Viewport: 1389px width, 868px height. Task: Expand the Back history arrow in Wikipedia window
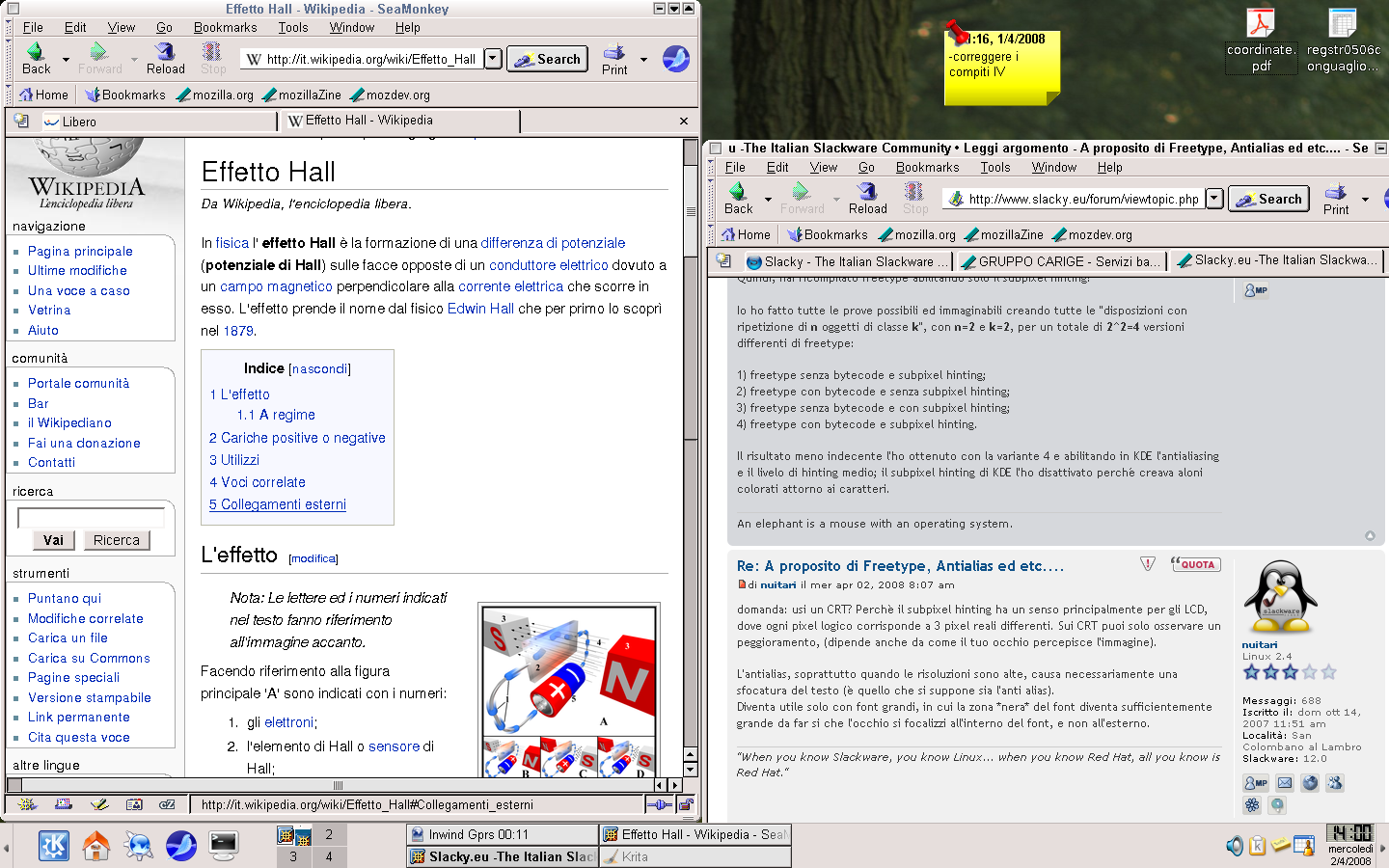pos(66,60)
